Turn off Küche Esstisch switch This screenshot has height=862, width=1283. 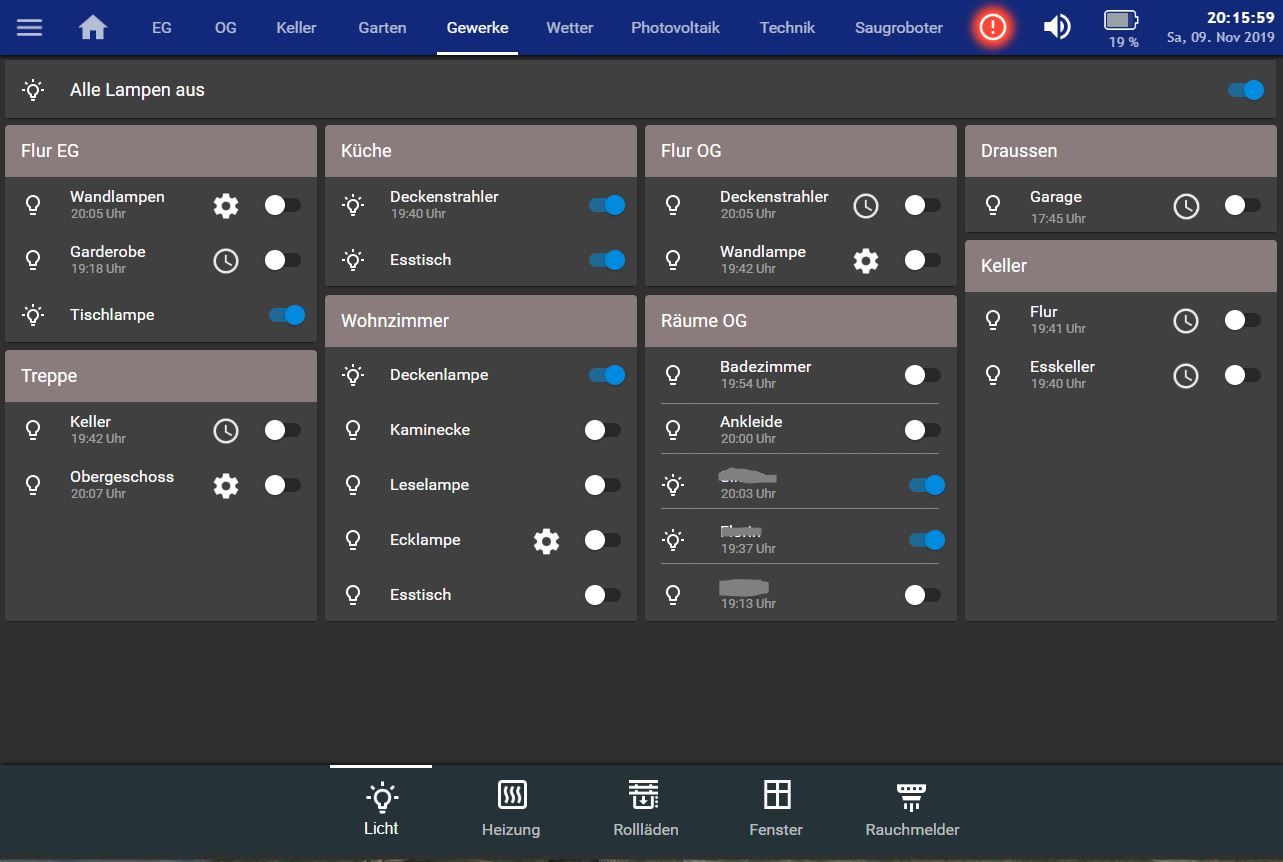[606, 260]
